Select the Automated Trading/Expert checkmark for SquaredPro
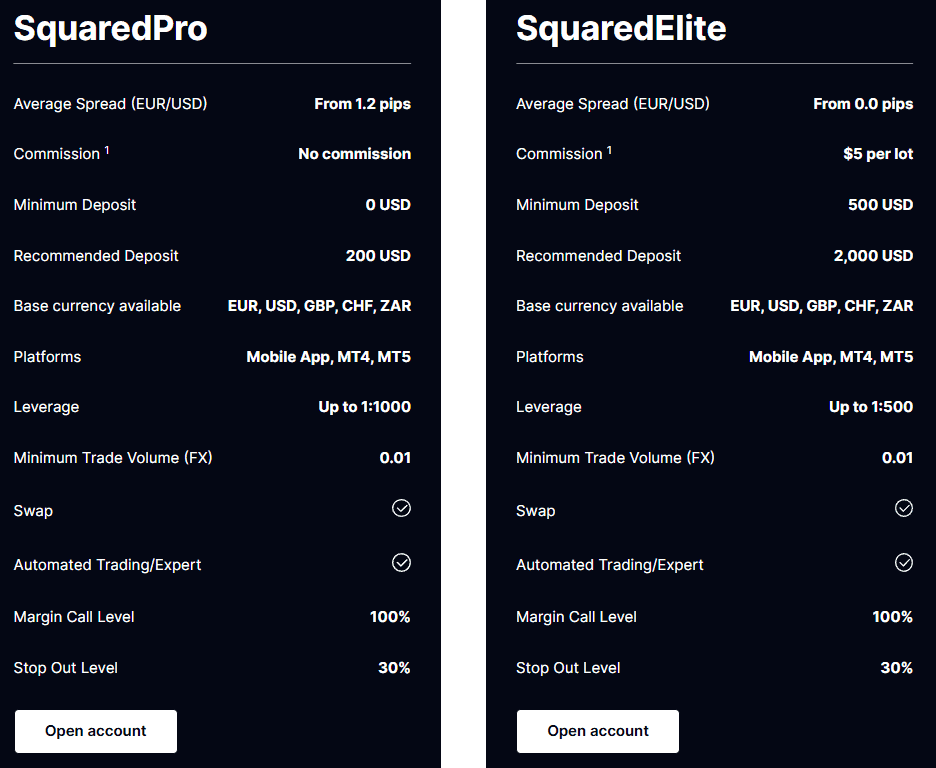936x768 pixels. coord(401,562)
